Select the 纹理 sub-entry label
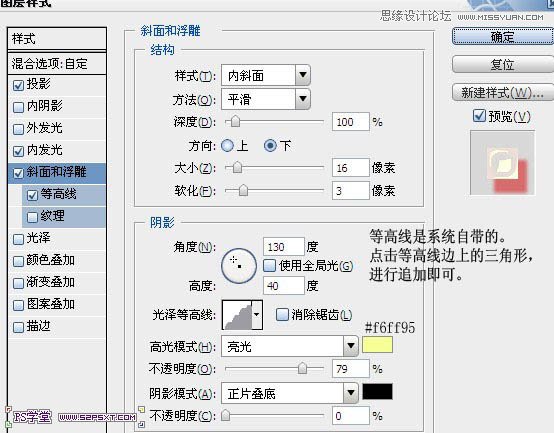The width and height of the screenshot is (554, 433). click(x=52, y=216)
